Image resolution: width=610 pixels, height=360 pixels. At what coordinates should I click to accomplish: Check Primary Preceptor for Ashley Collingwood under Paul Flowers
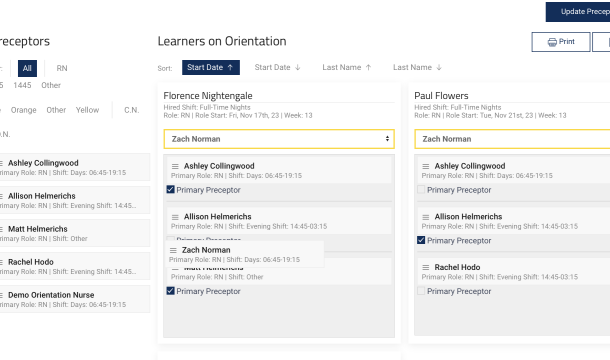[421, 190]
